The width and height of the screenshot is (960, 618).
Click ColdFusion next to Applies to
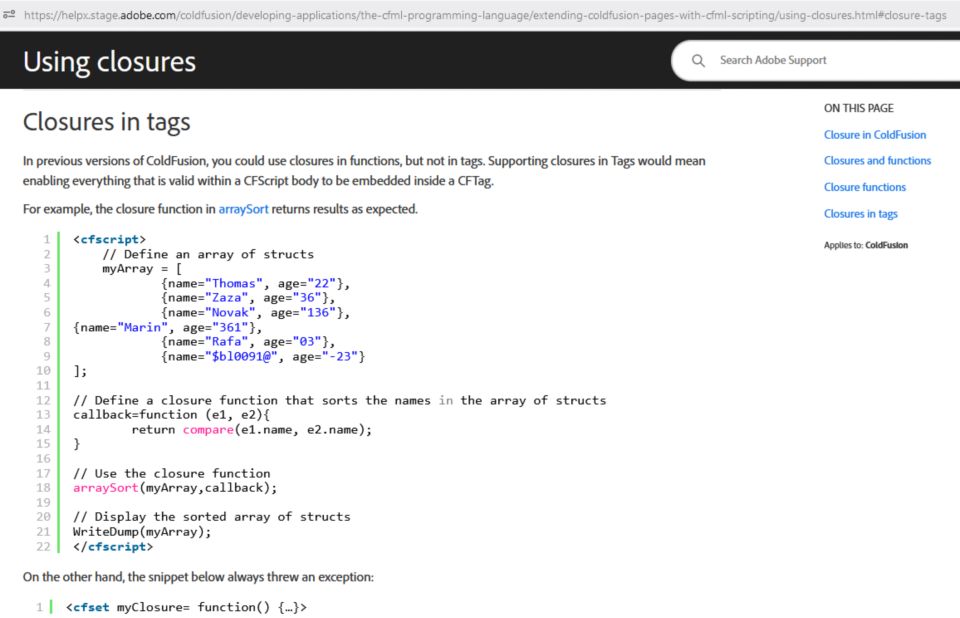coord(886,245)
